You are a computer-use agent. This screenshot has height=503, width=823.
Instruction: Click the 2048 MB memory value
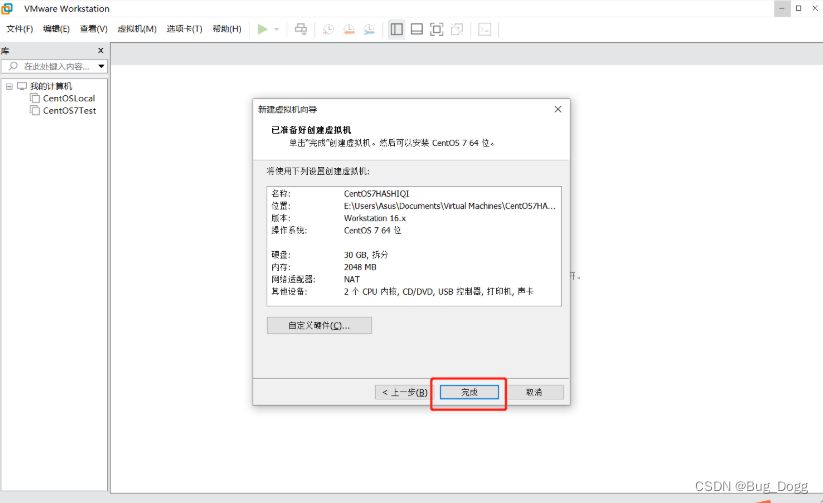click(x=360, y=267)
